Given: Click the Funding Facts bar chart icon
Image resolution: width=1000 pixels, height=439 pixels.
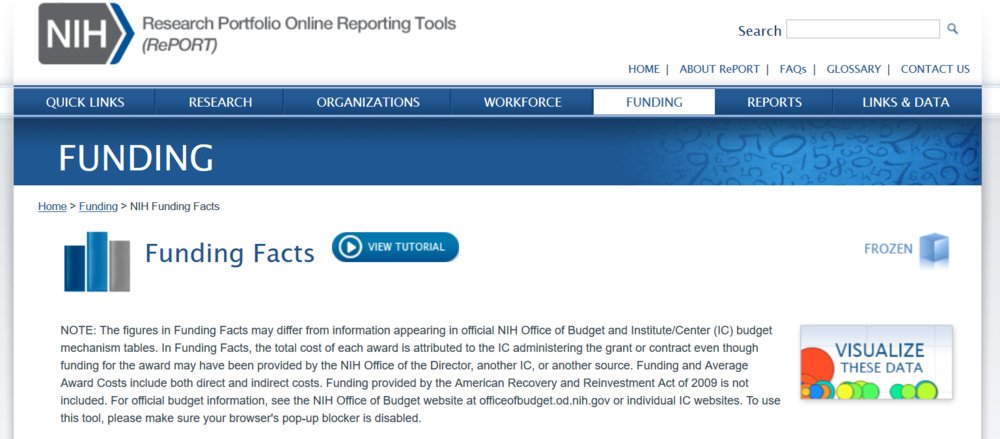Looking at the screenshot, I should pos(97,262).
